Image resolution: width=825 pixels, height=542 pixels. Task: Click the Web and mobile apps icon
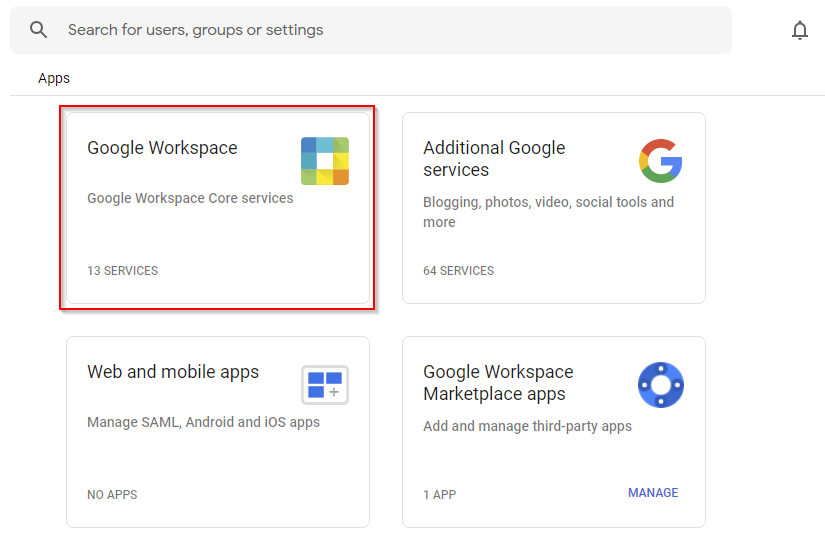325,385
